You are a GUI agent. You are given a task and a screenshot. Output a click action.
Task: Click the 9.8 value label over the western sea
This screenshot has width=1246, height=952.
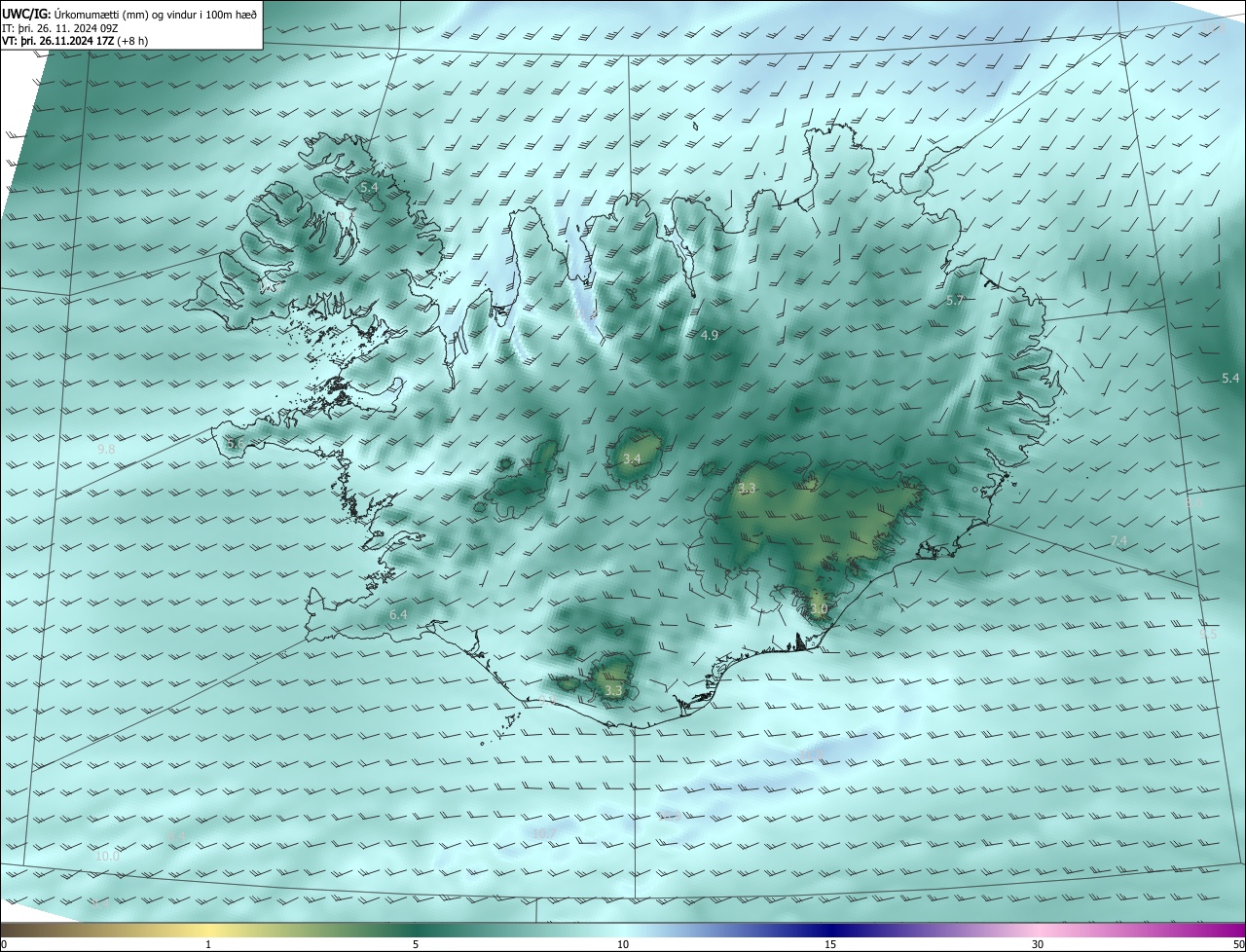pyautogui.click(x=106, y=450)
